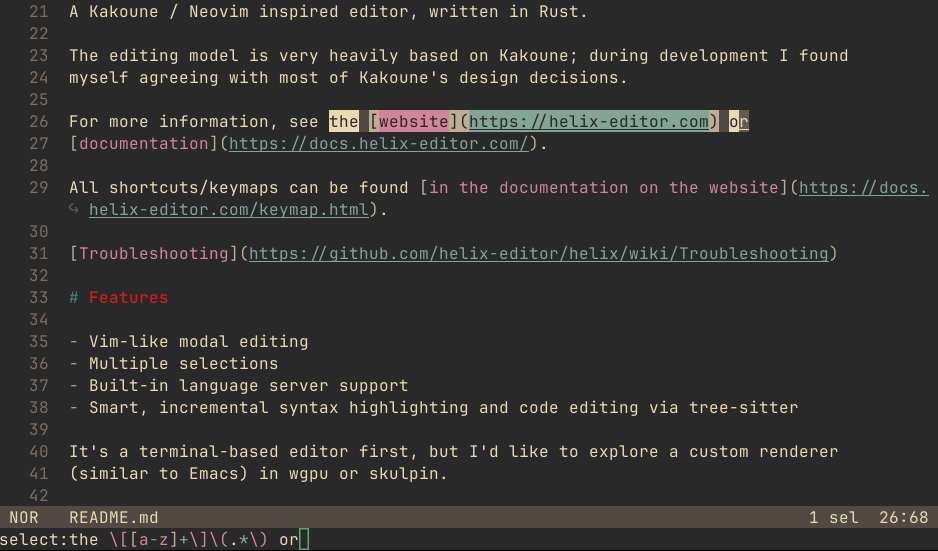938x551 pixels.
Task: Open the docs.helix-editor.com link on line 27
Action: [379, 144]
